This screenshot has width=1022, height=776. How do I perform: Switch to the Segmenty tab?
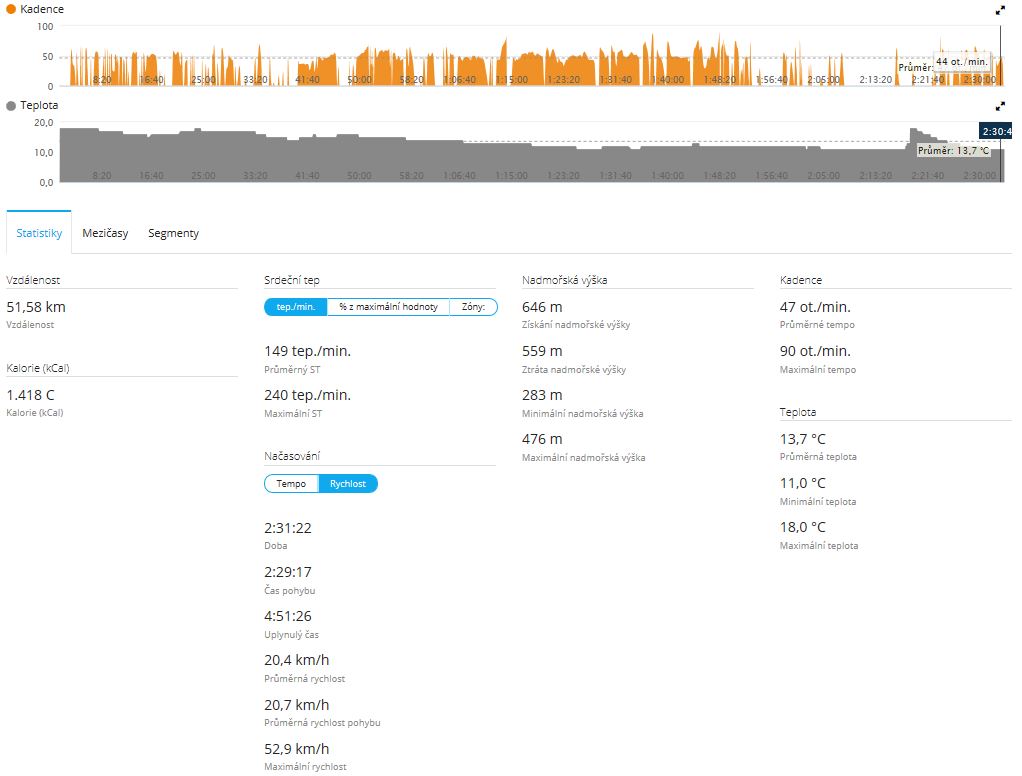coord(173,233)
